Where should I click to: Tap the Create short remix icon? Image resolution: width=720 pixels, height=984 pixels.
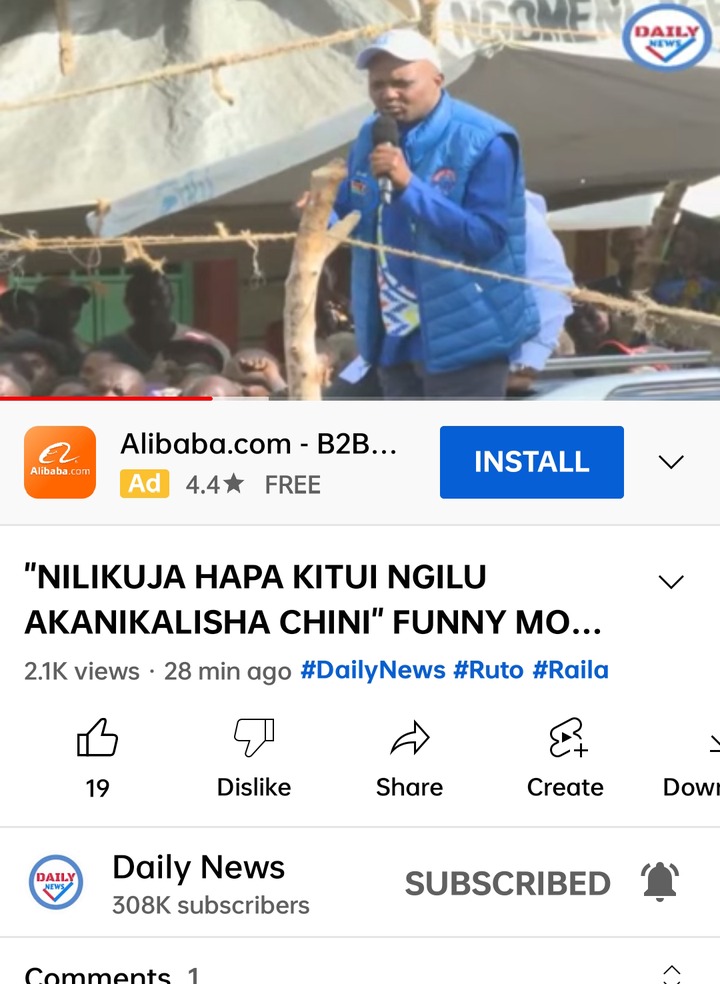tap(566, 737)
